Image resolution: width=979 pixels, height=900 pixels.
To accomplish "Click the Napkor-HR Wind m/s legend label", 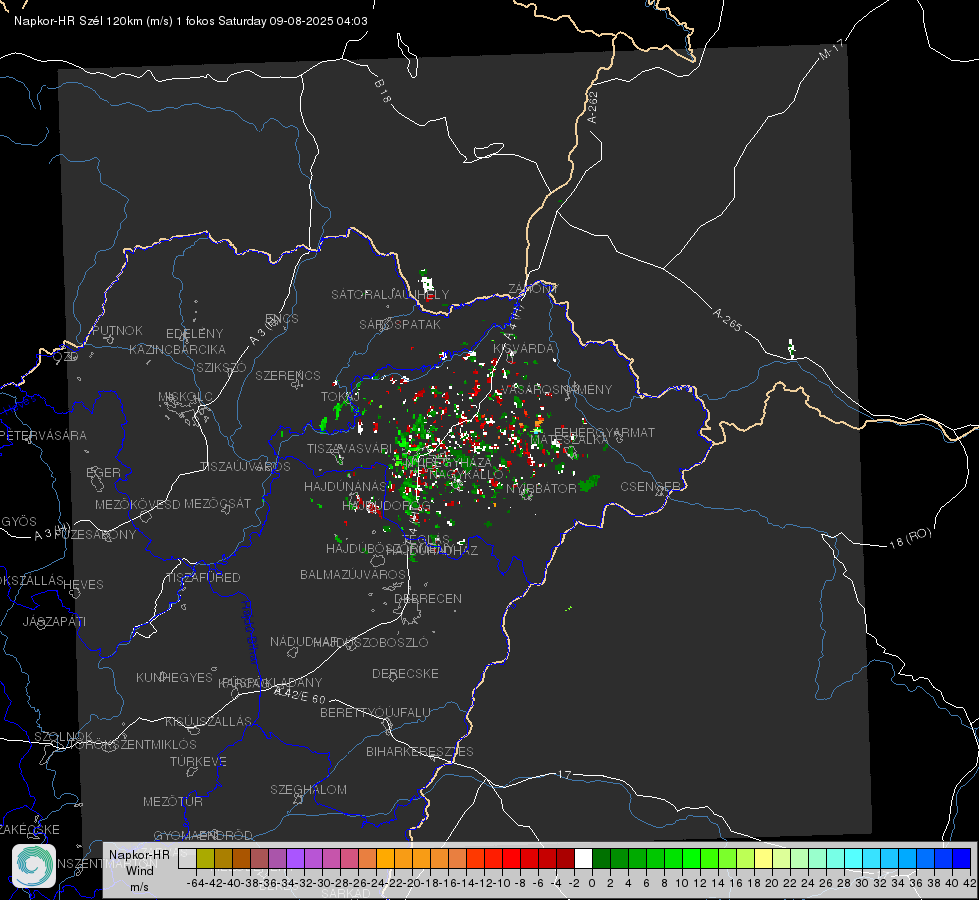I will (139, 870).
